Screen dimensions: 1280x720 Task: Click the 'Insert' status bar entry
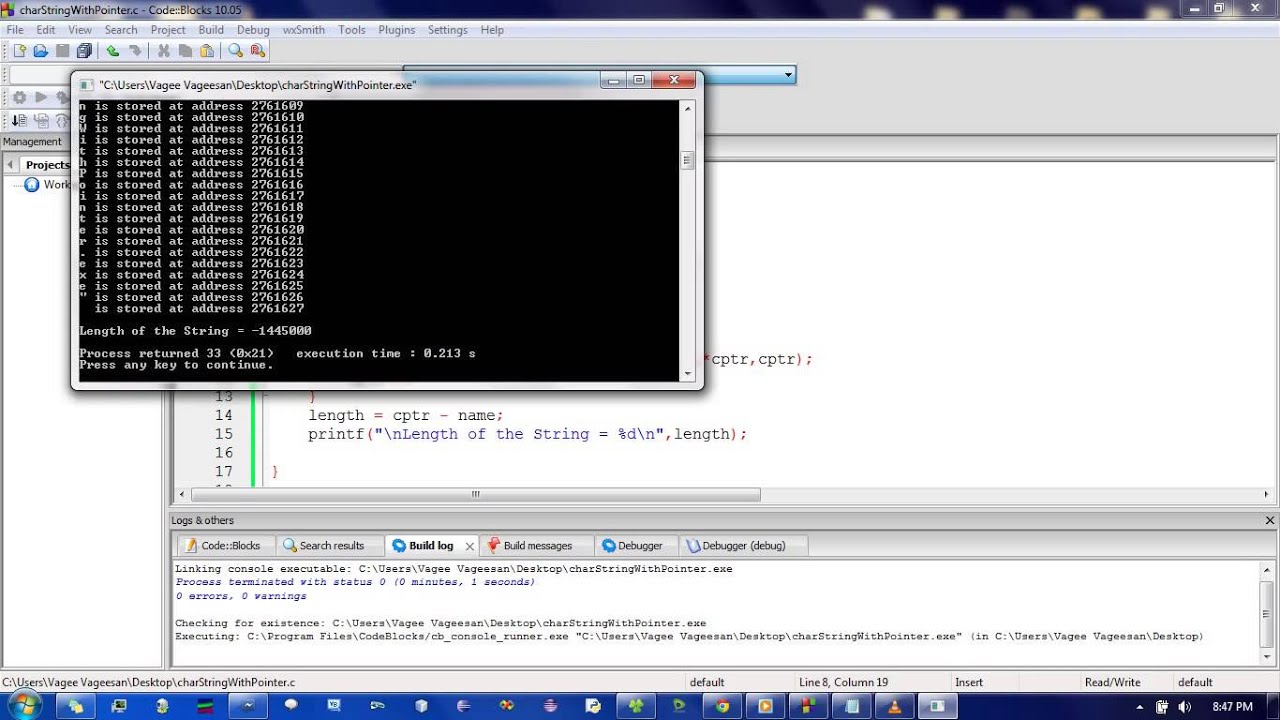pos(969,682)
